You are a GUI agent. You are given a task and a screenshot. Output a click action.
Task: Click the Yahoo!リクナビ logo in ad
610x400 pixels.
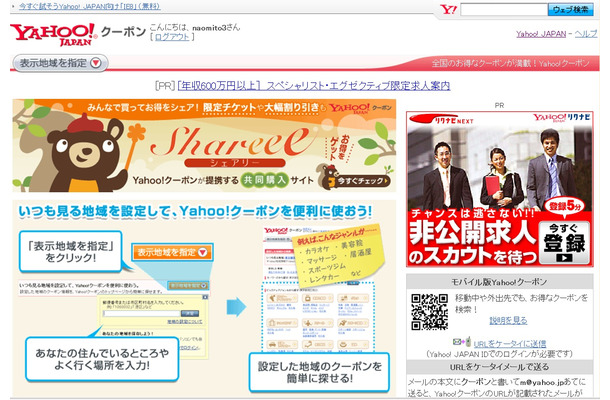tap(561, 117)
